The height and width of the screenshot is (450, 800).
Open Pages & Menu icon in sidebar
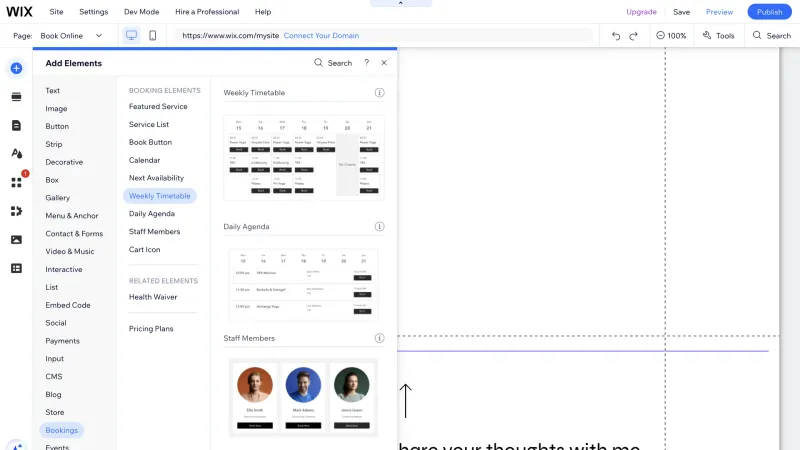pyautogui.click(x=16, y=125)
